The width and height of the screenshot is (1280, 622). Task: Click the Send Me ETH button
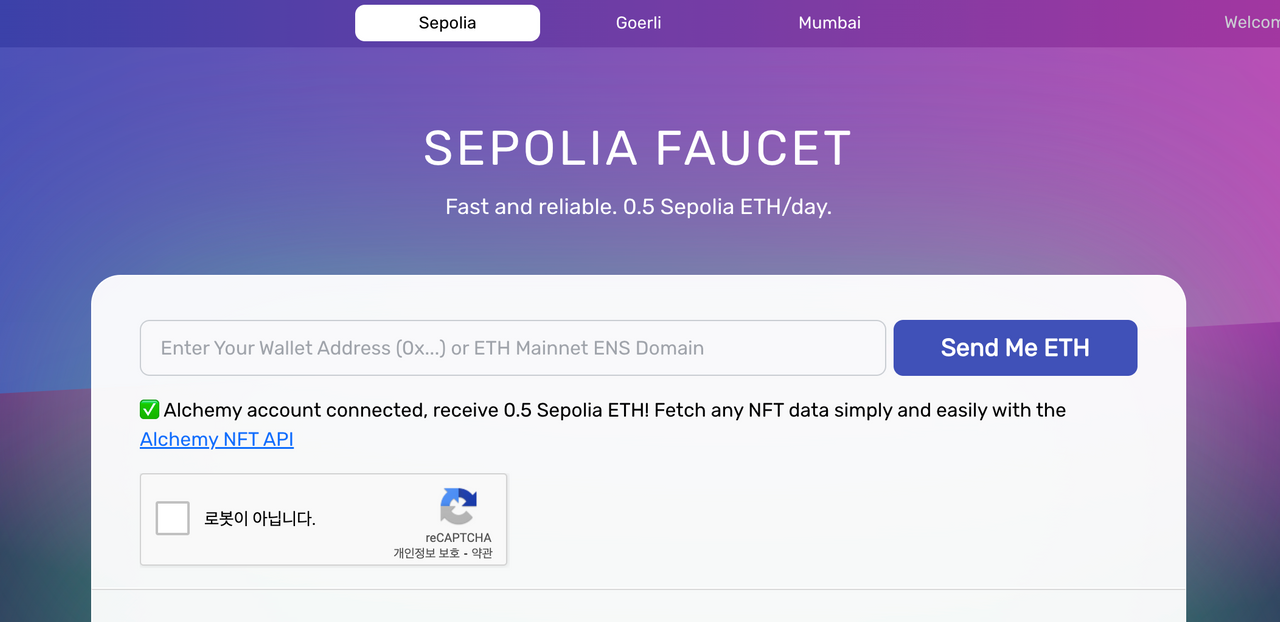(x=1015, y=348)
